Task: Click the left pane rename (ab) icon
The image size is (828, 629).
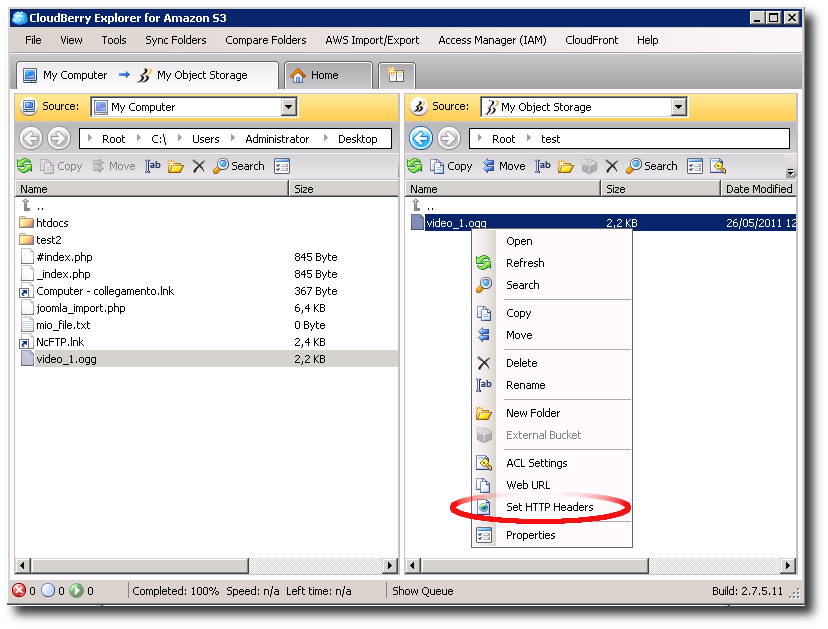Action: pyautogui.click(x=153, y=166)
